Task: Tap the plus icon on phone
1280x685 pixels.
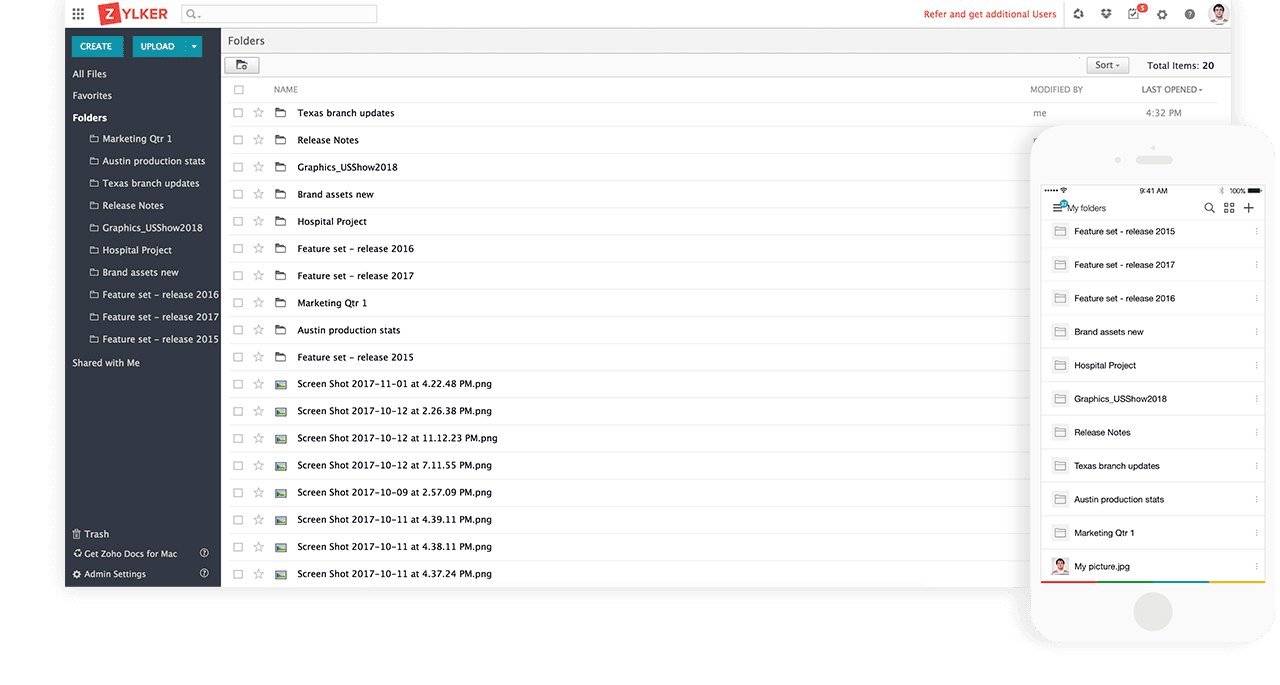Action: [x=1248, y=208]
